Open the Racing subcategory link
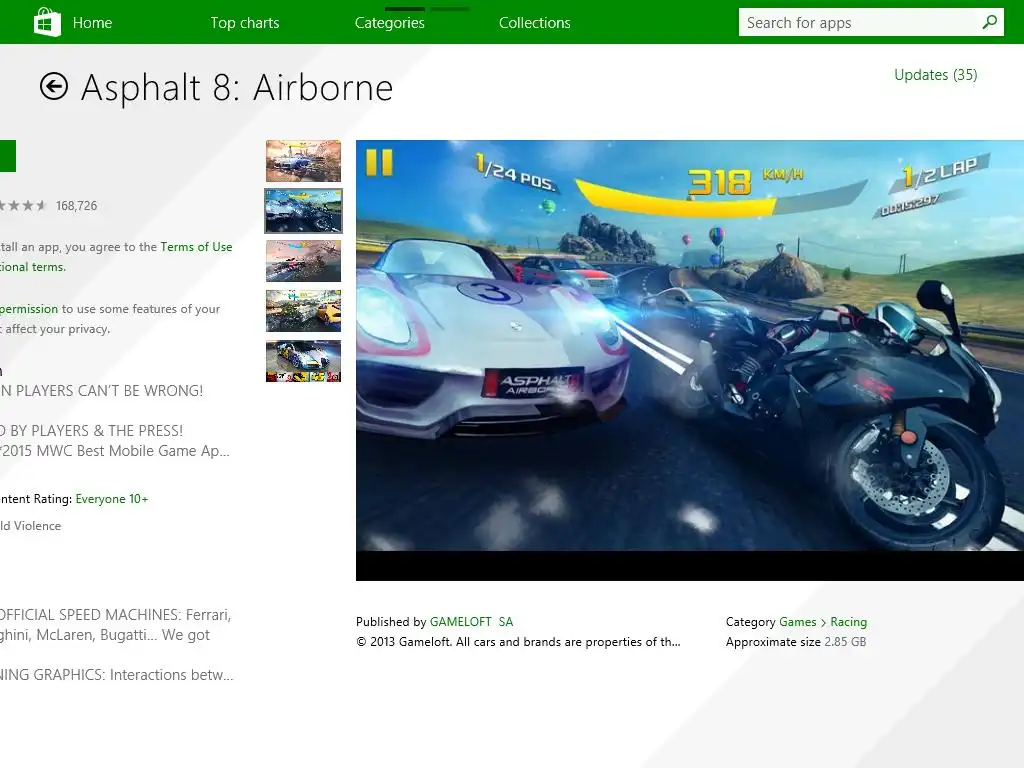Viewport: 1024px width, 768px height. (848, 622)
